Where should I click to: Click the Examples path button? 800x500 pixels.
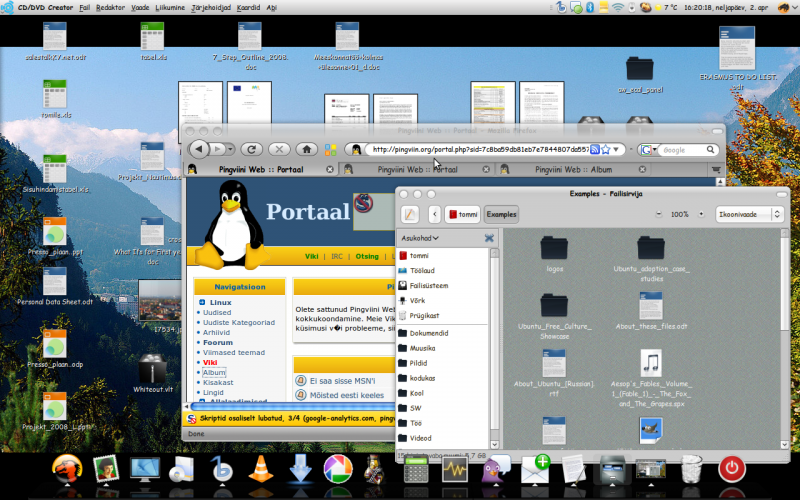tap(501, 214)
